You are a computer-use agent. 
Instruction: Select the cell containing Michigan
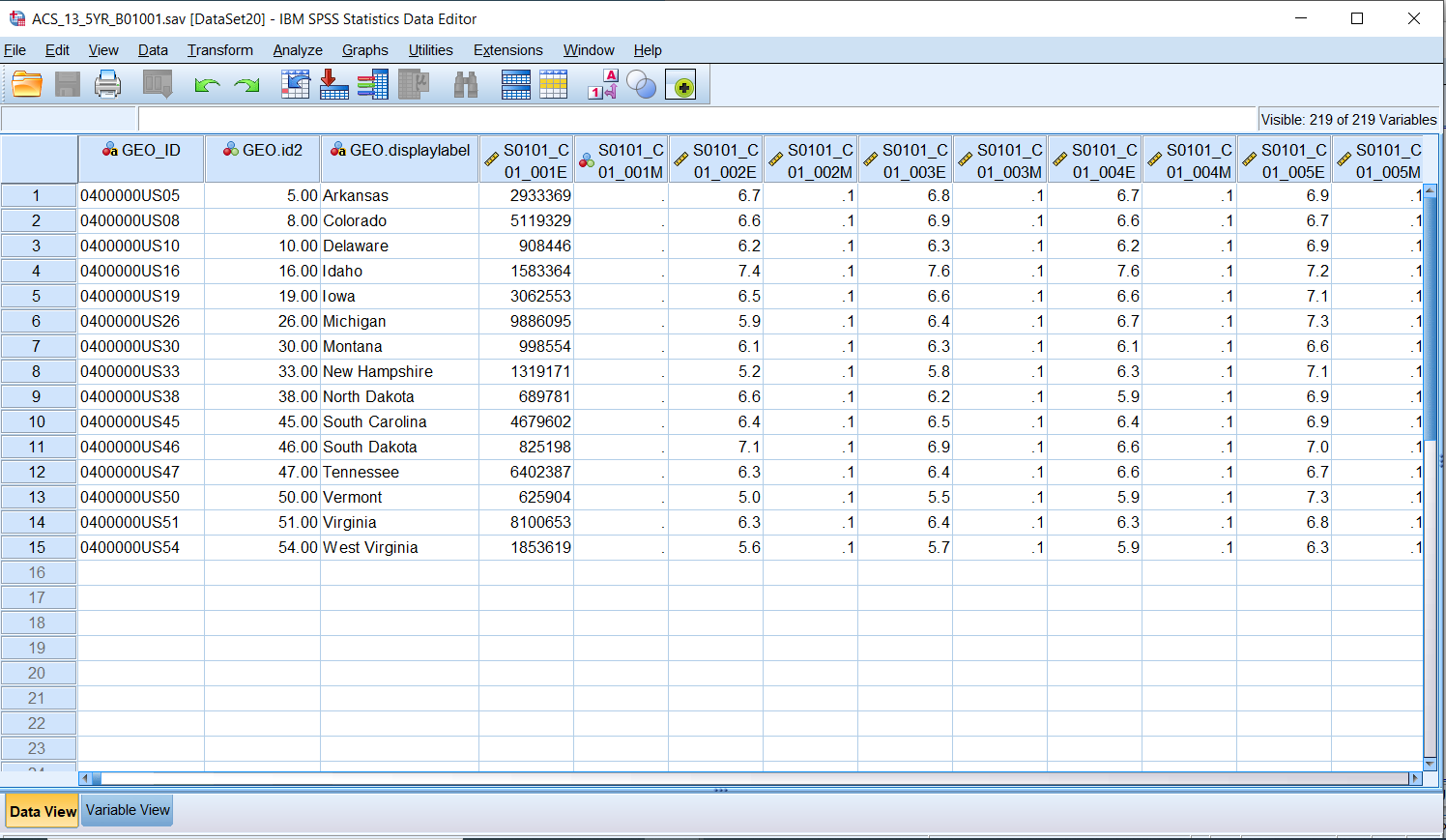pyautogui.click(x=399, y=321)
